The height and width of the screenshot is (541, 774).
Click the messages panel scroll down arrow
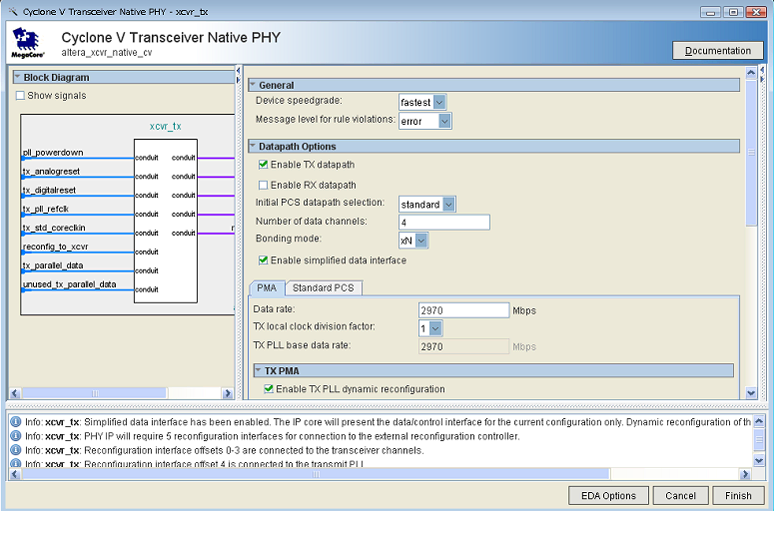point(759,460)
